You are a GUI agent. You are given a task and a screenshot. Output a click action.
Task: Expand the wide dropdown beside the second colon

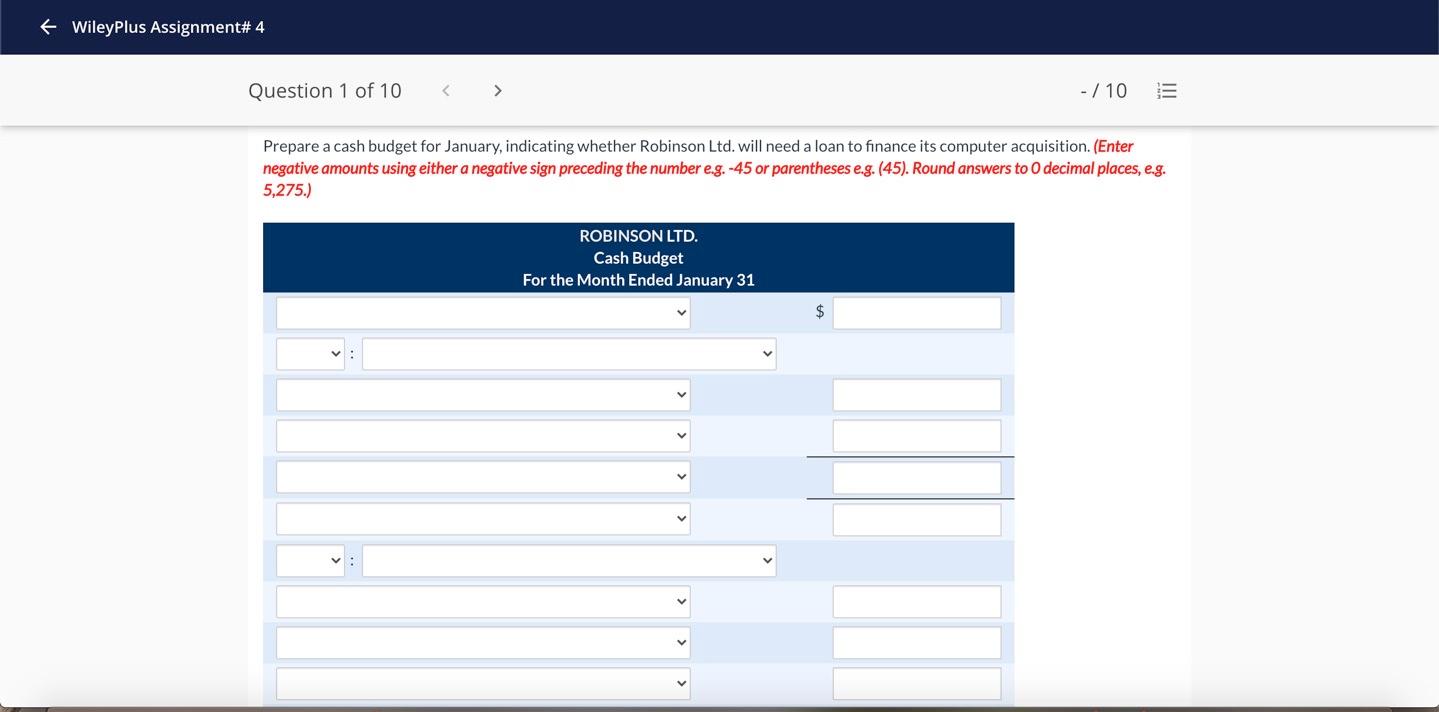tap(568, 559)
